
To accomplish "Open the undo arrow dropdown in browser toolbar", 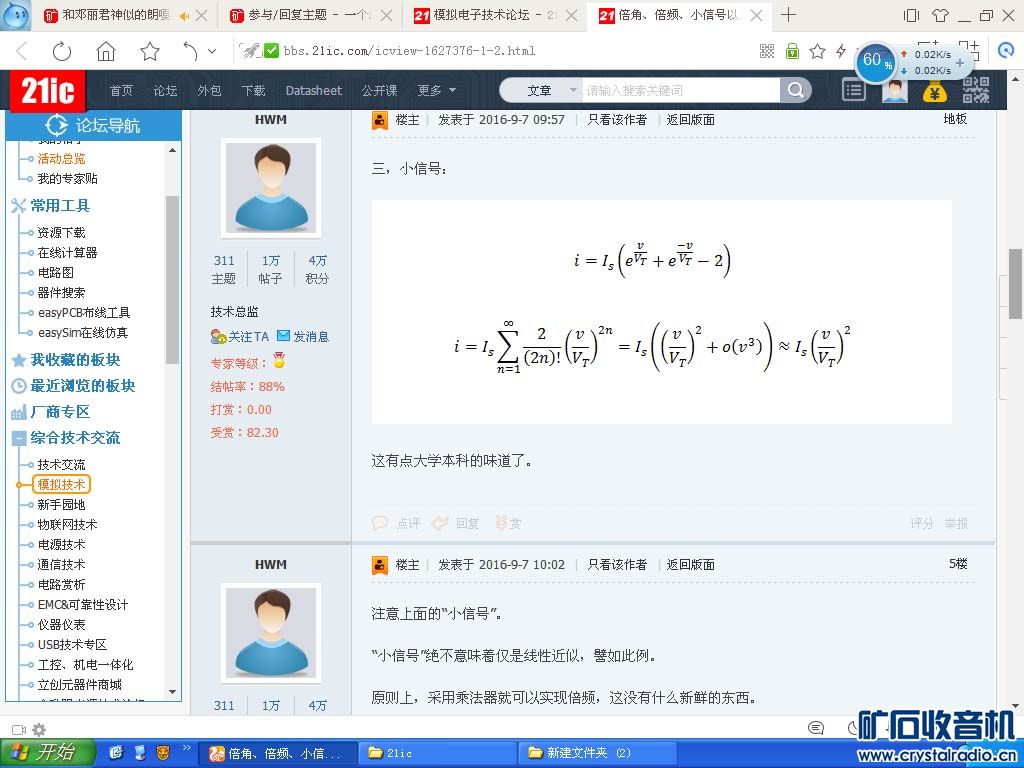I will pos(212,52).
